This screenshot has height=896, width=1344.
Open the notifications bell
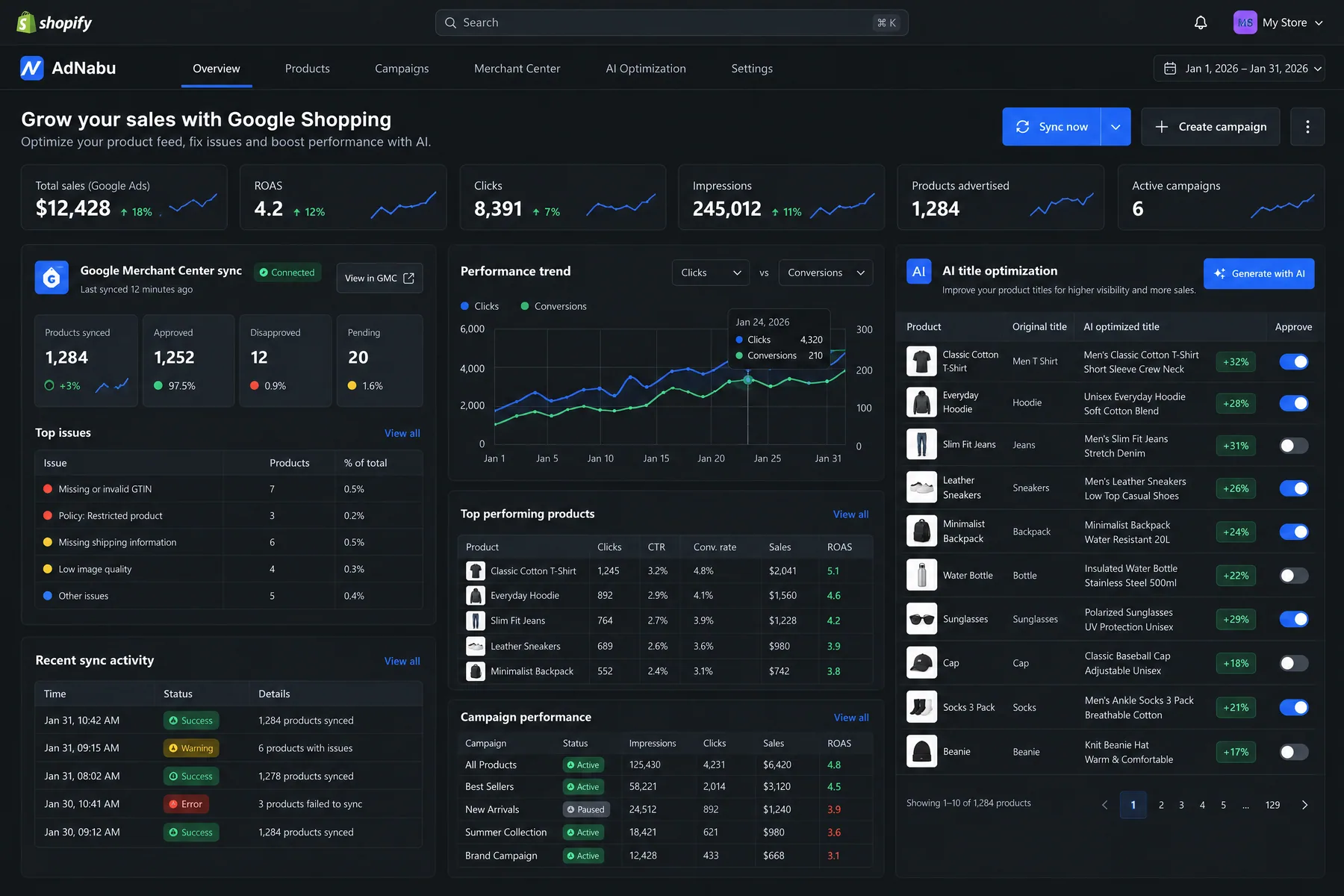coord(1201,22)
